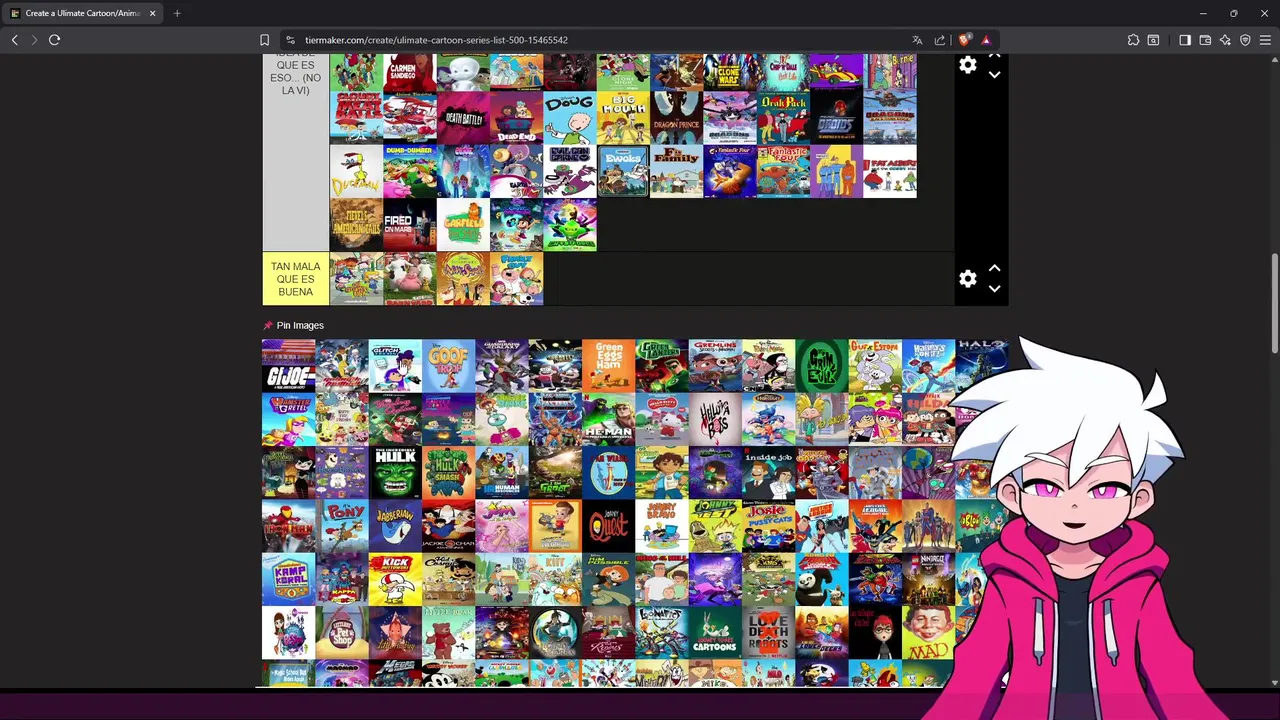Open site information icon beside the URL
Image resolution: width=1280 pixels, height=720 pixels.
coord(290,40)
